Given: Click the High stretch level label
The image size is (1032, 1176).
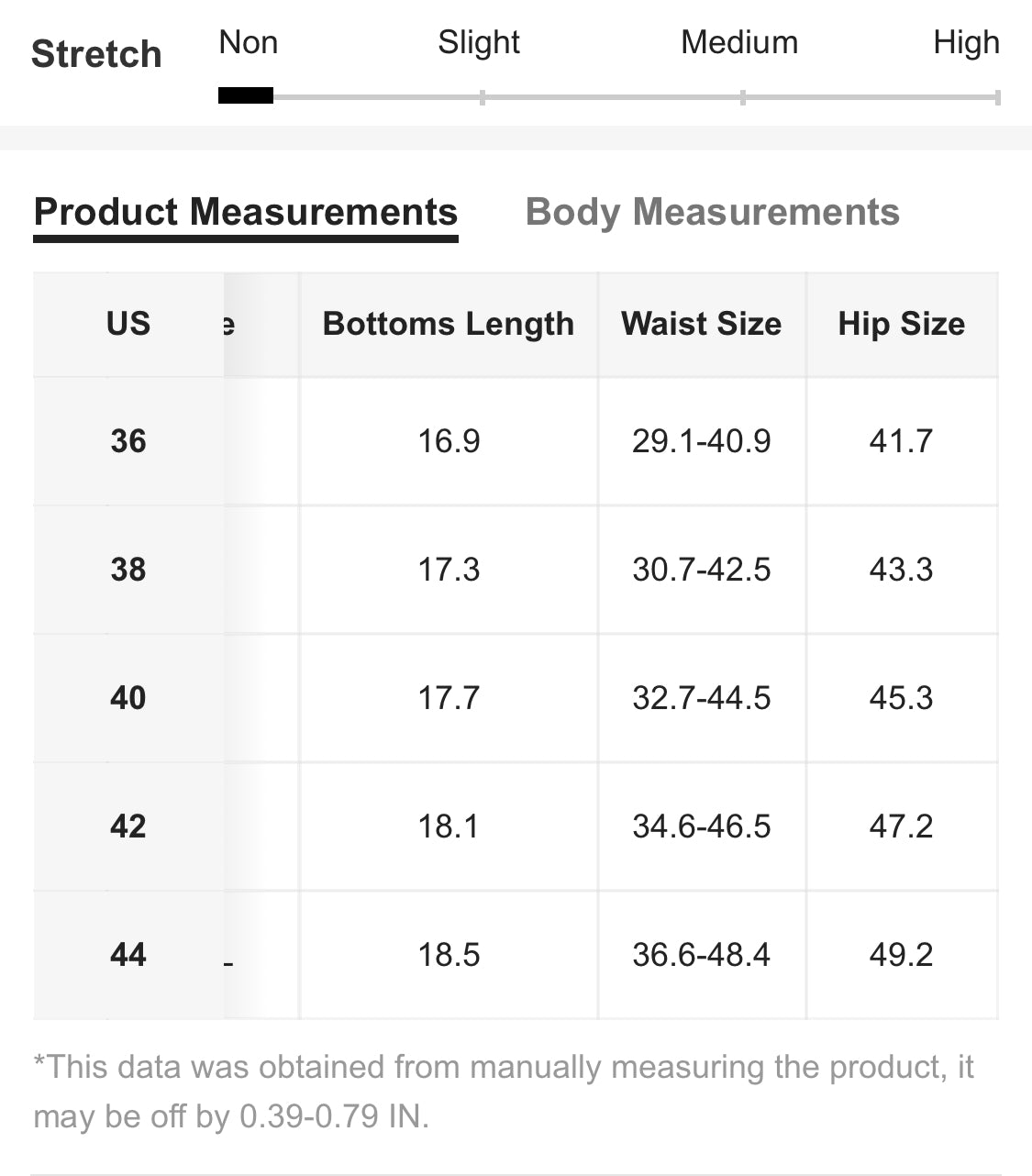Looking at the screenshot, I should click(x=965, y=42).
